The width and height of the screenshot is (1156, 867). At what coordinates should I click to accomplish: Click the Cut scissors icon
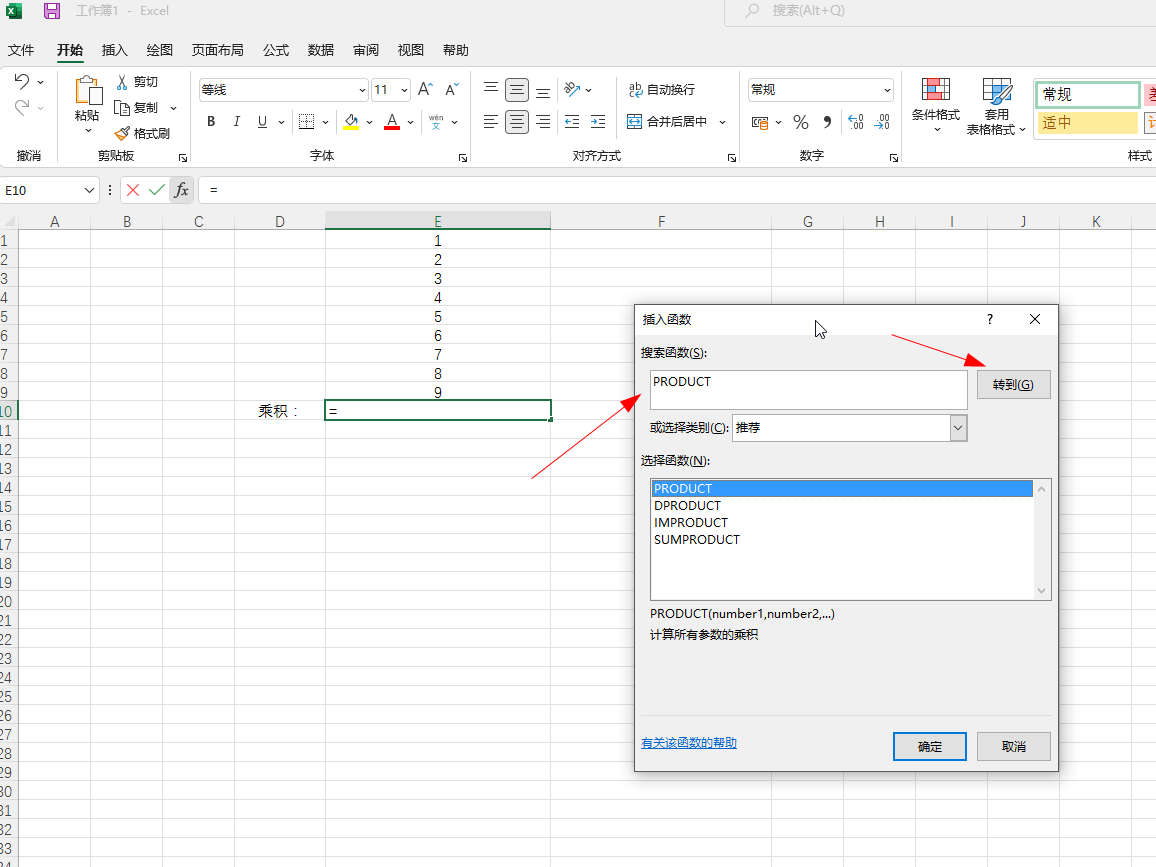click(123, 82)
